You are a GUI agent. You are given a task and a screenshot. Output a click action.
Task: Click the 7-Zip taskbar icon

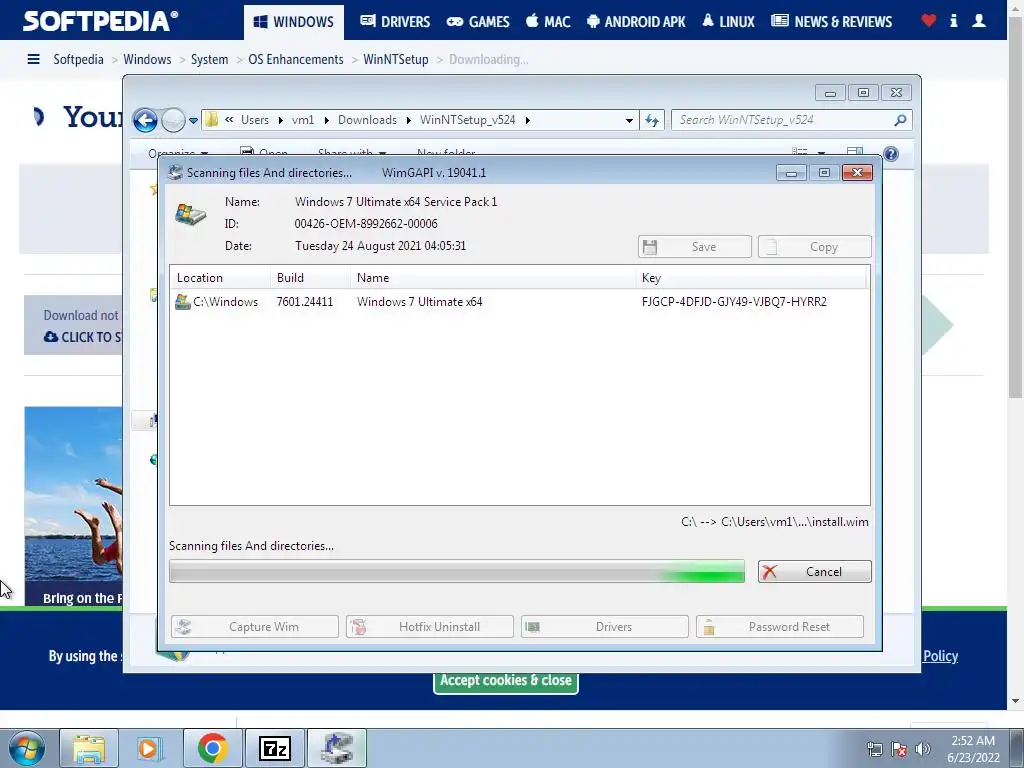point(275,748)
